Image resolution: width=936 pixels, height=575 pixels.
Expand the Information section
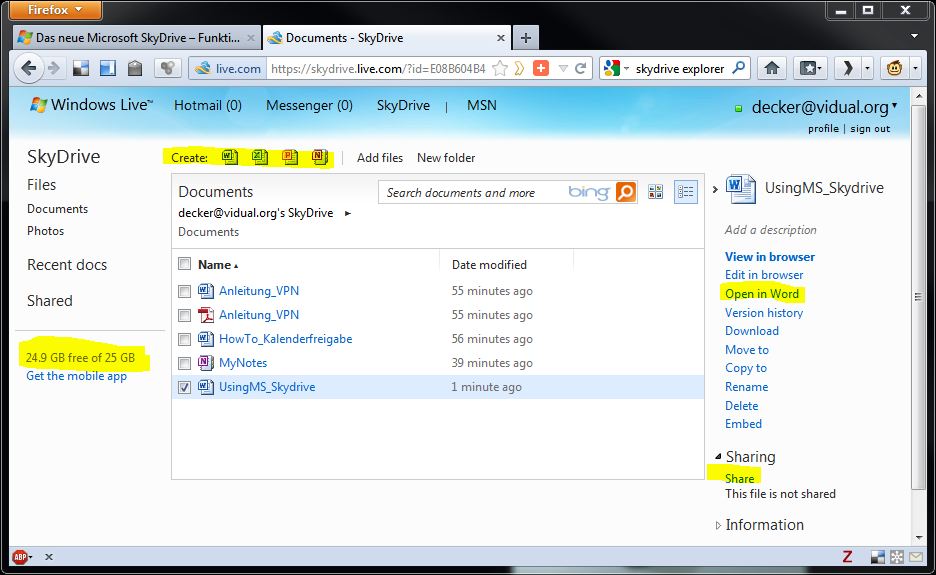[718, 525]
